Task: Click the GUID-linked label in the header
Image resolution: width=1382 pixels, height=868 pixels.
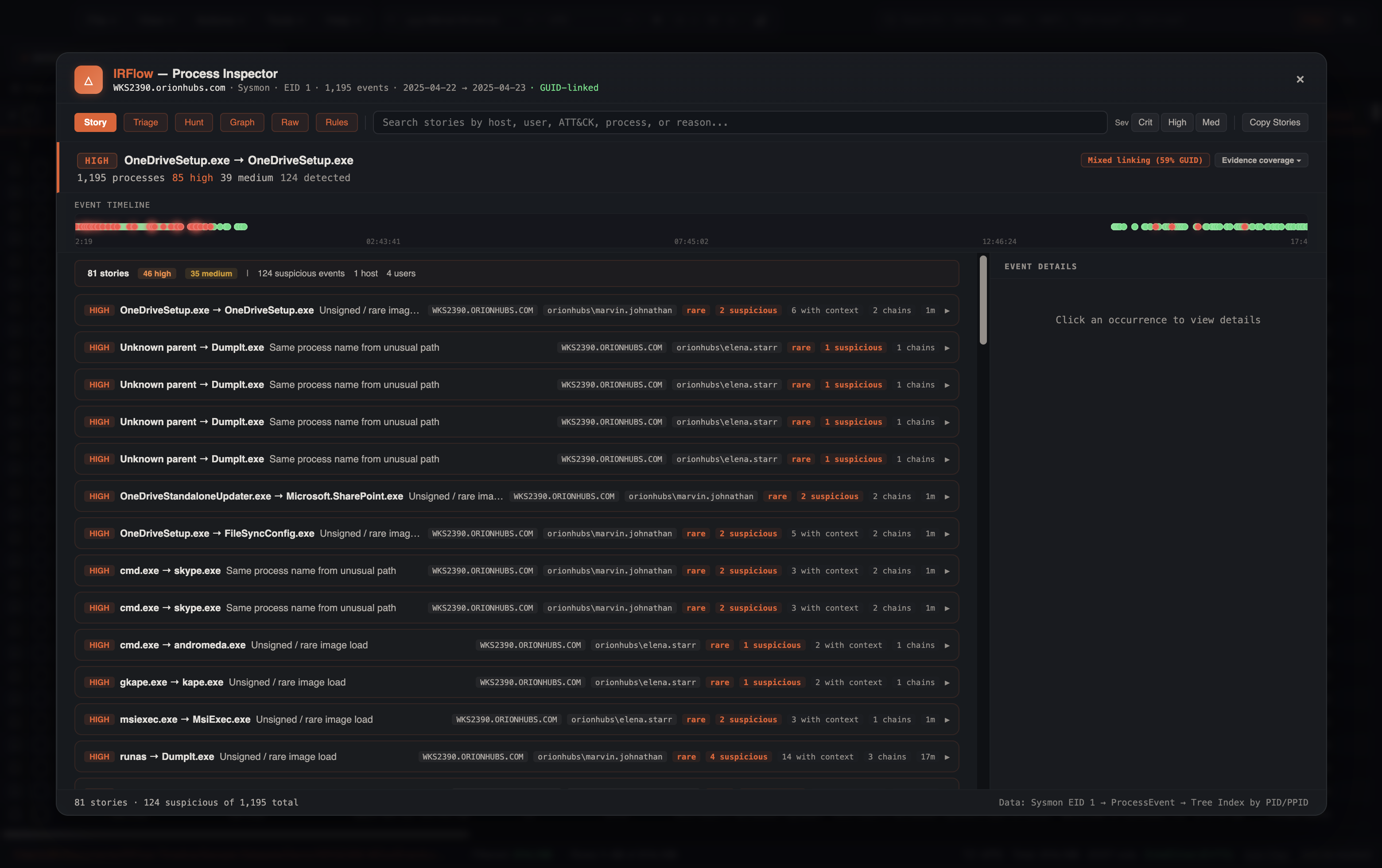Action: [x=569, y=88]
